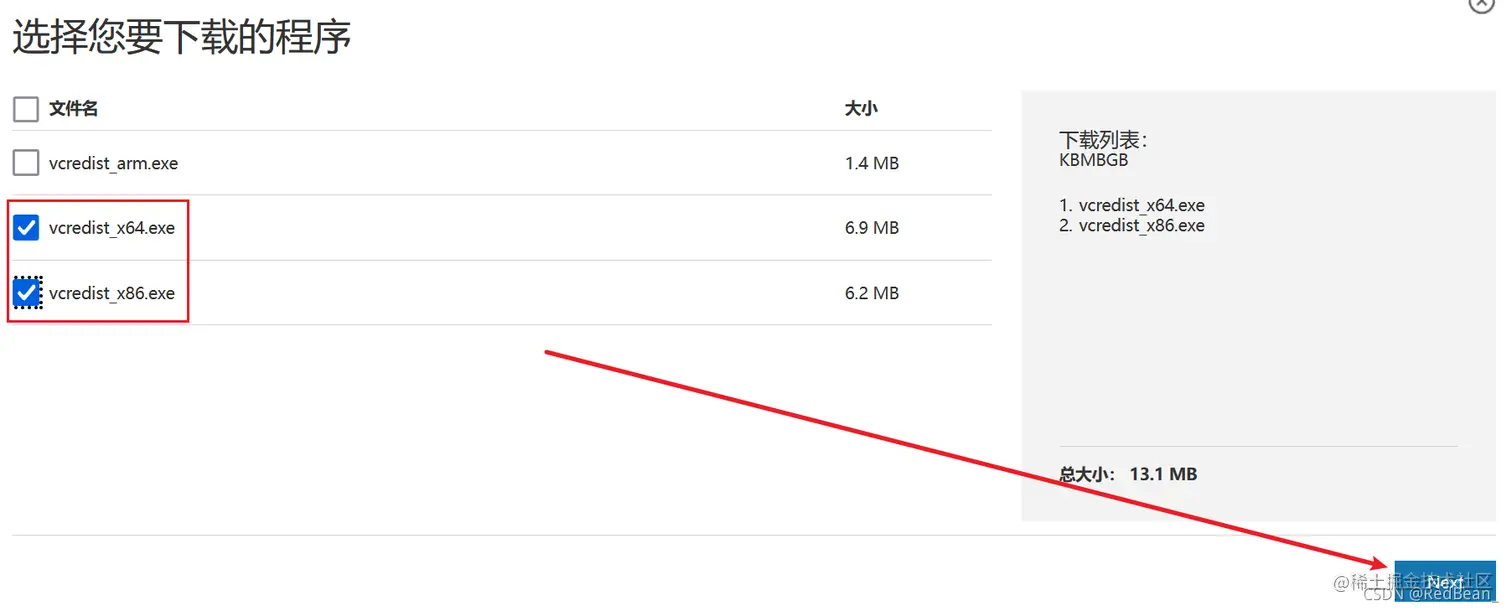The height and width of the screenshot is (611, 1512).
Task: Click the 文件名 column header
Action: (x=73, y=108)
